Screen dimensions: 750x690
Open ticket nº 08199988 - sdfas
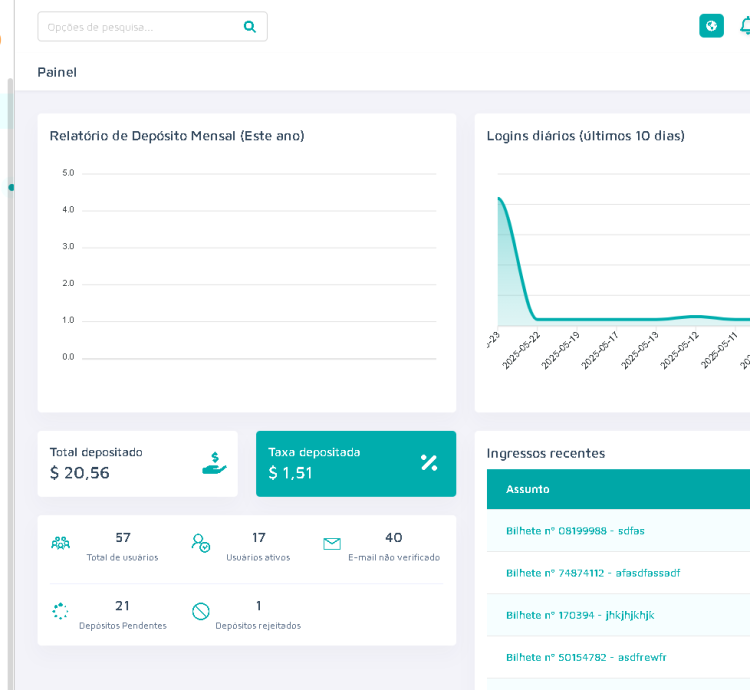coord(575,531)
